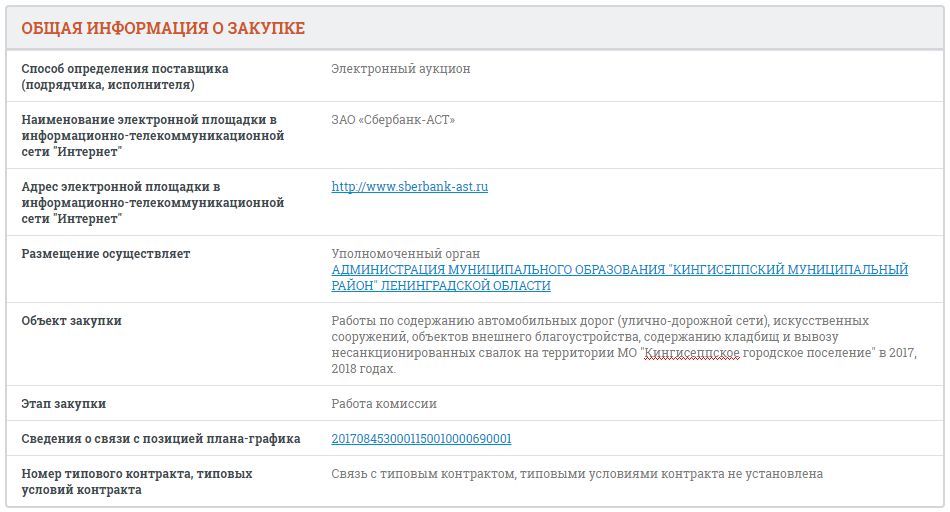Open plan-schedule position link 2017084530001150010000690001
This screenshot has height=512, width=950.
421,439
